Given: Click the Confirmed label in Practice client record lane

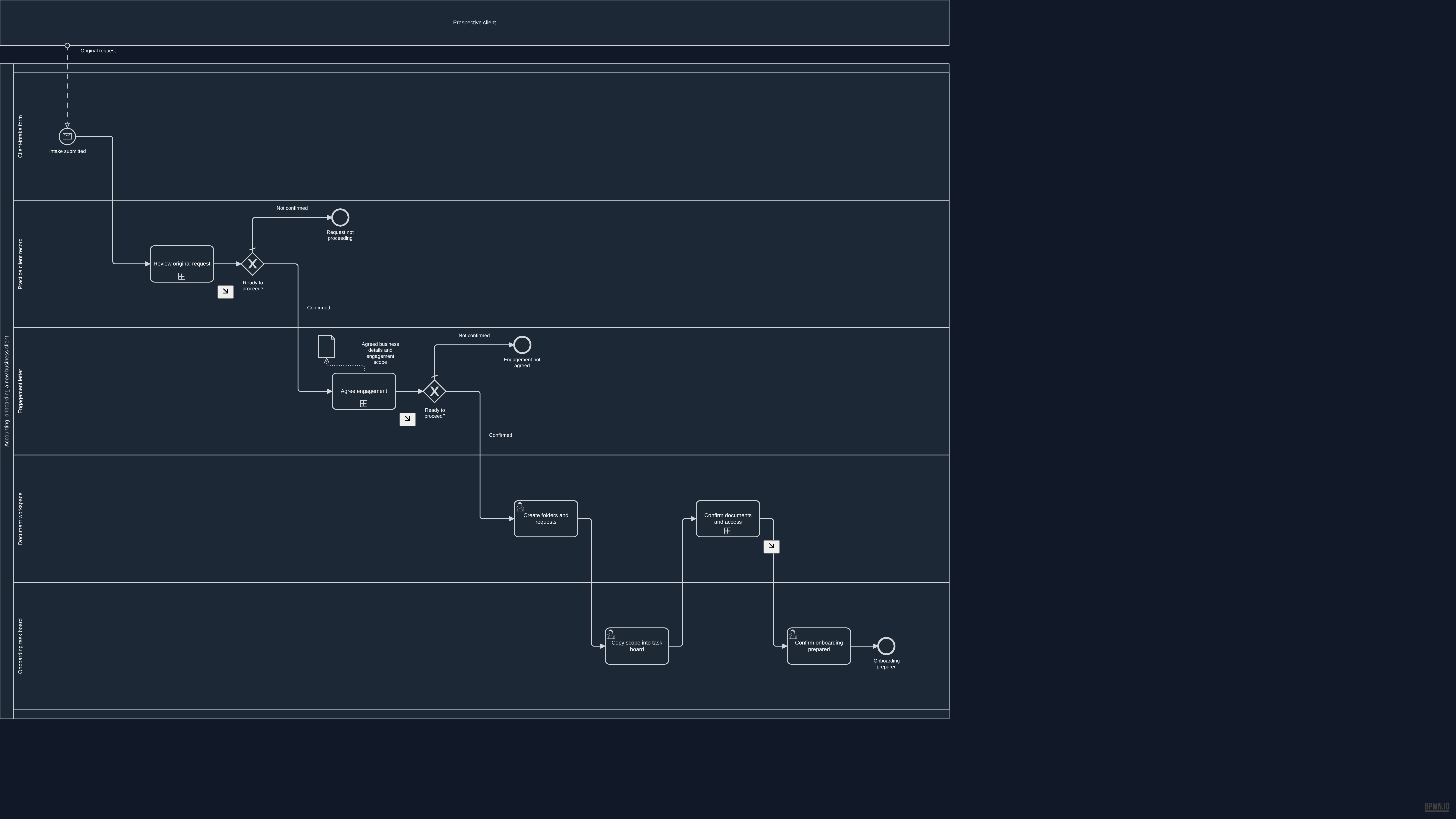Looking at the screenshot, I should click(x=319, y=308).
